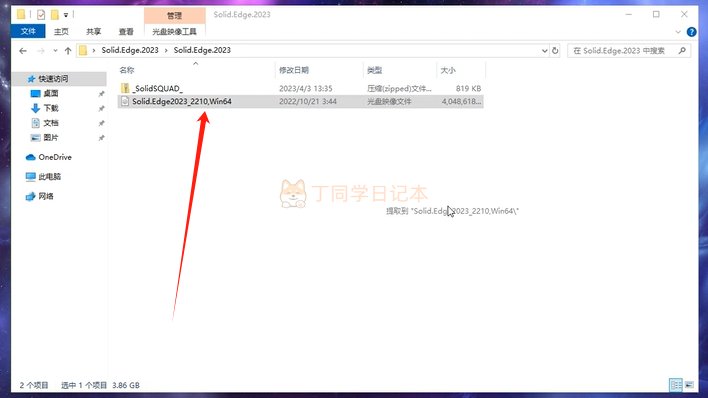Open 下载 in navigation pane
The height and width of the screenshot is (398, 708).
tap(51, 108)
